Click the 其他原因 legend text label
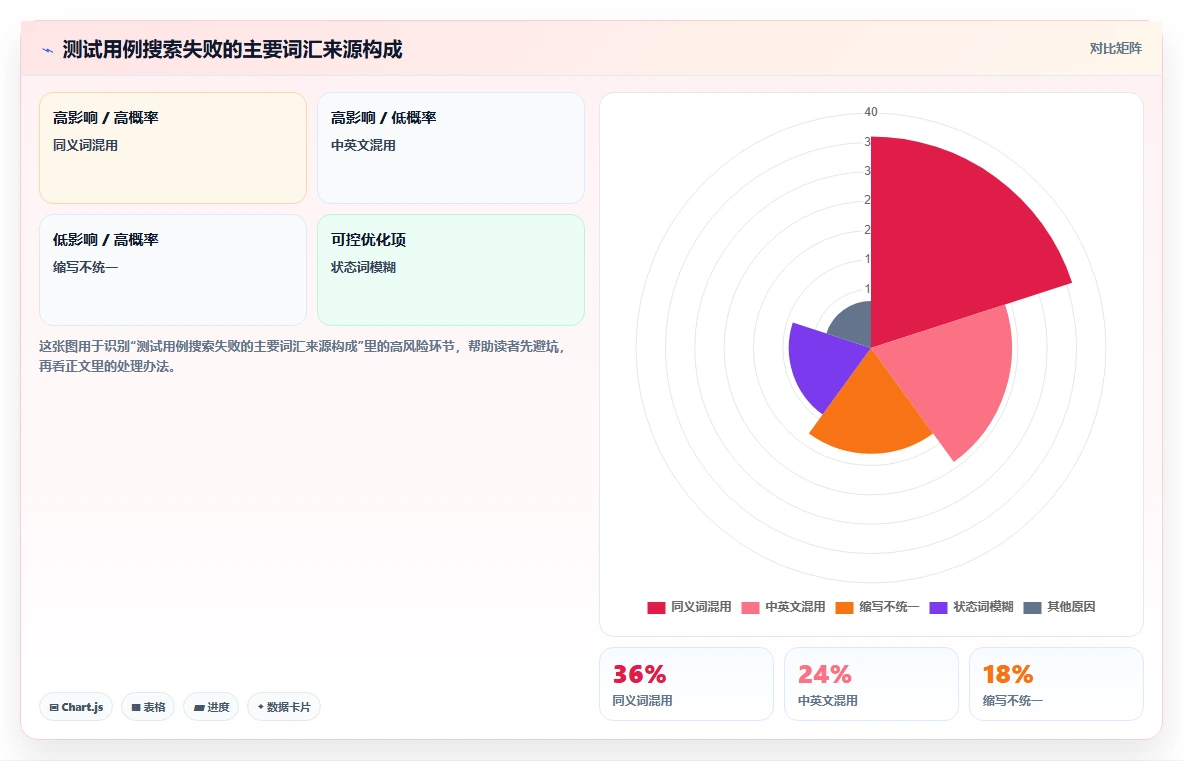Image resolution: width=1183 pixels, height=761 pixels. coord(1071,607)
